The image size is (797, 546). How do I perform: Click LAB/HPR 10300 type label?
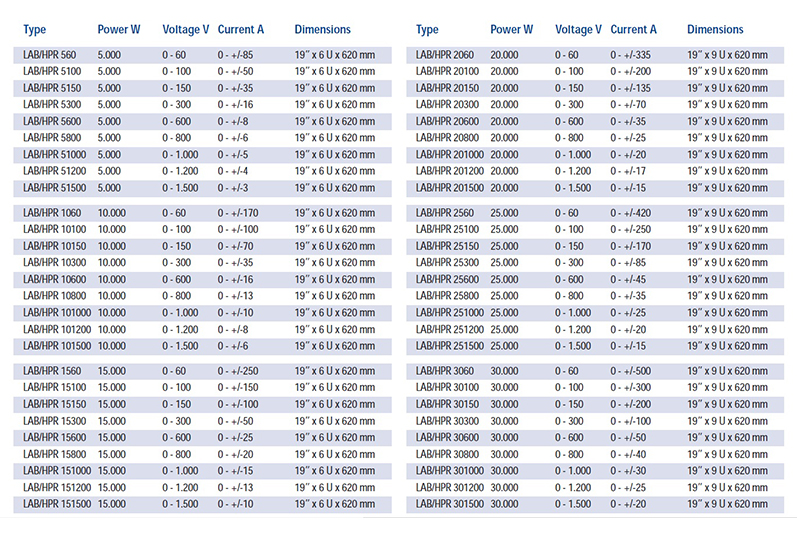[54, 263]
